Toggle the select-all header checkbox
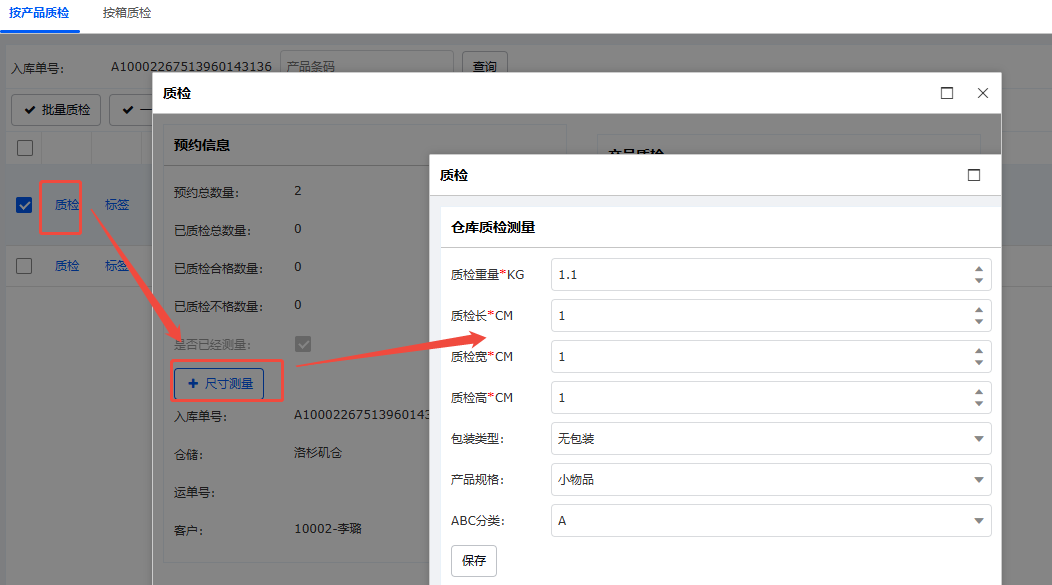The height and width of the screenshot is (585, 1052). 25,148
